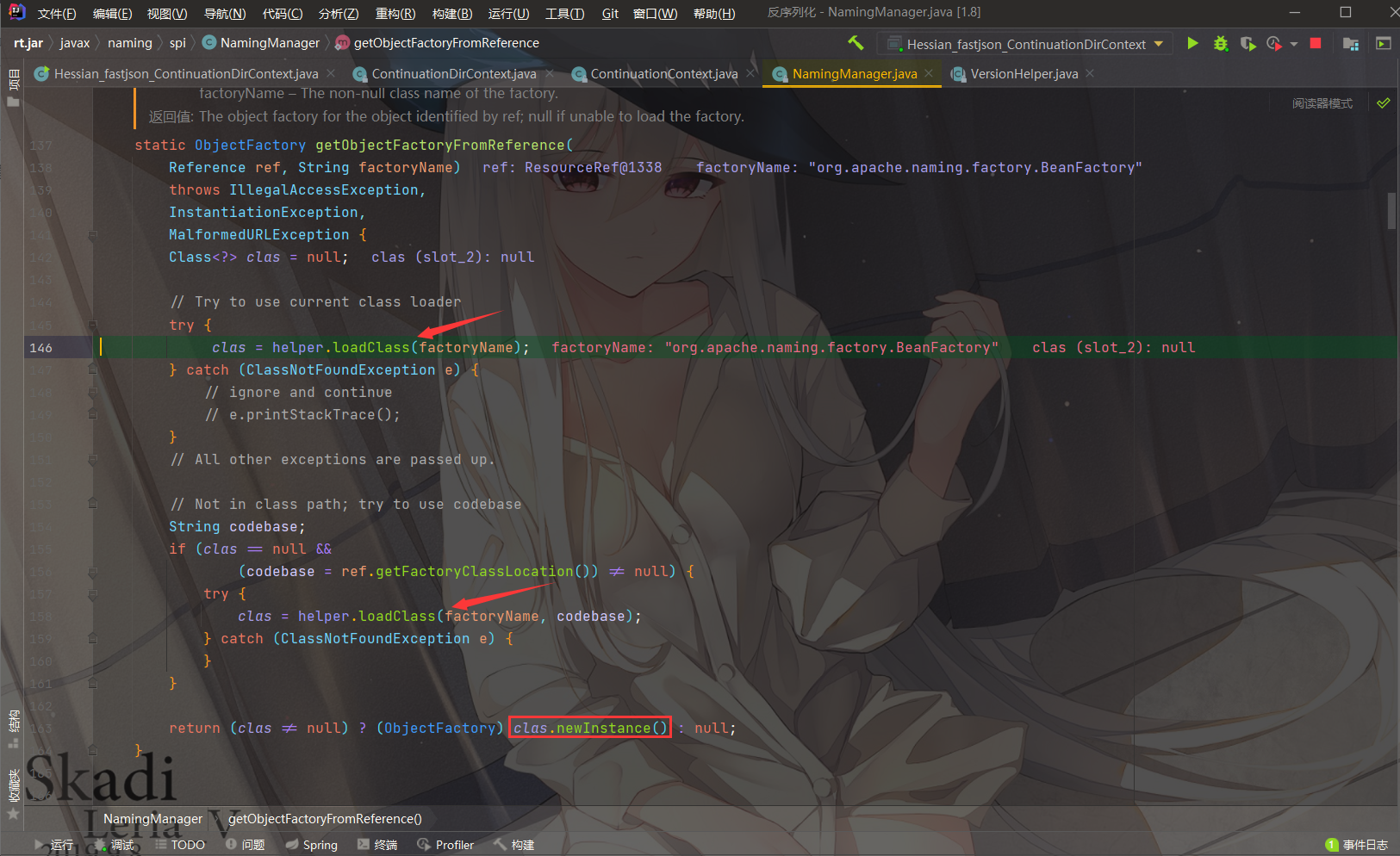
Task: Open the Profiler tool window
Action: coord(445,845)
